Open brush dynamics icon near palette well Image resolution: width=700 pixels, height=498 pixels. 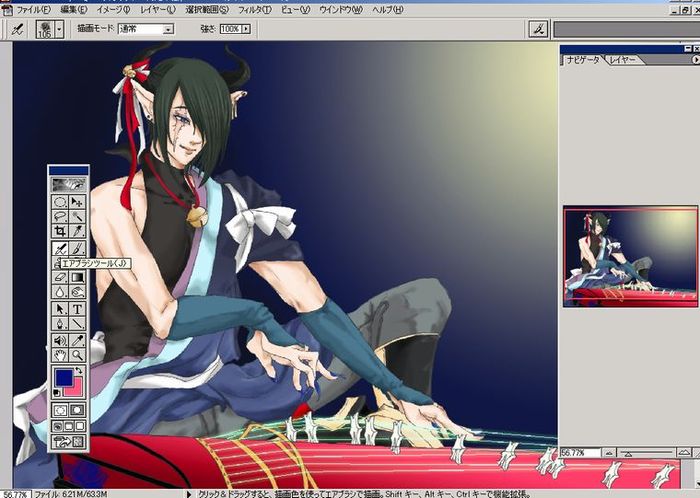point(538,29)
